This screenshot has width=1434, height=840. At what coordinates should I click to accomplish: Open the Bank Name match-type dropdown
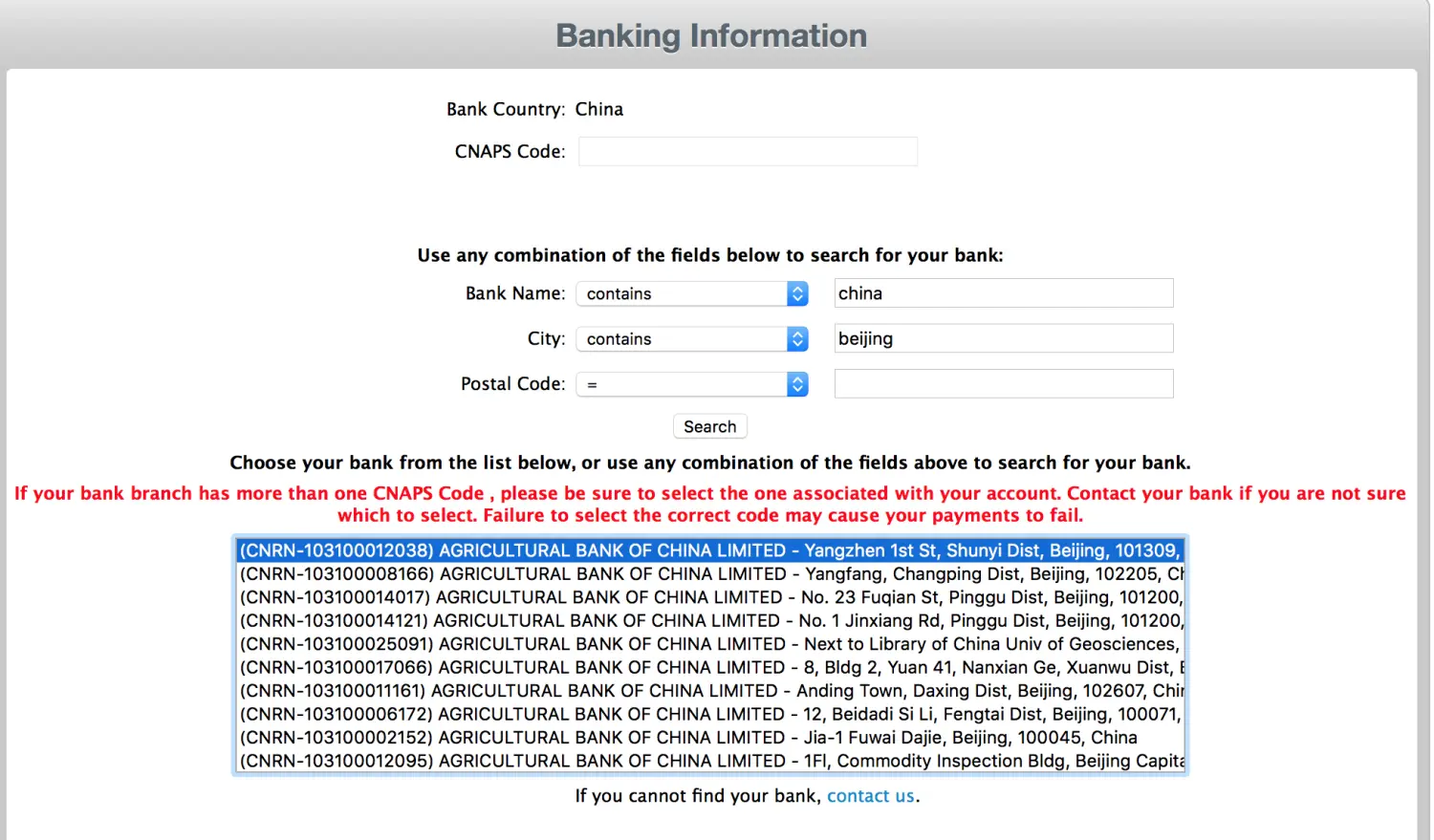click(x=692, y=293)
